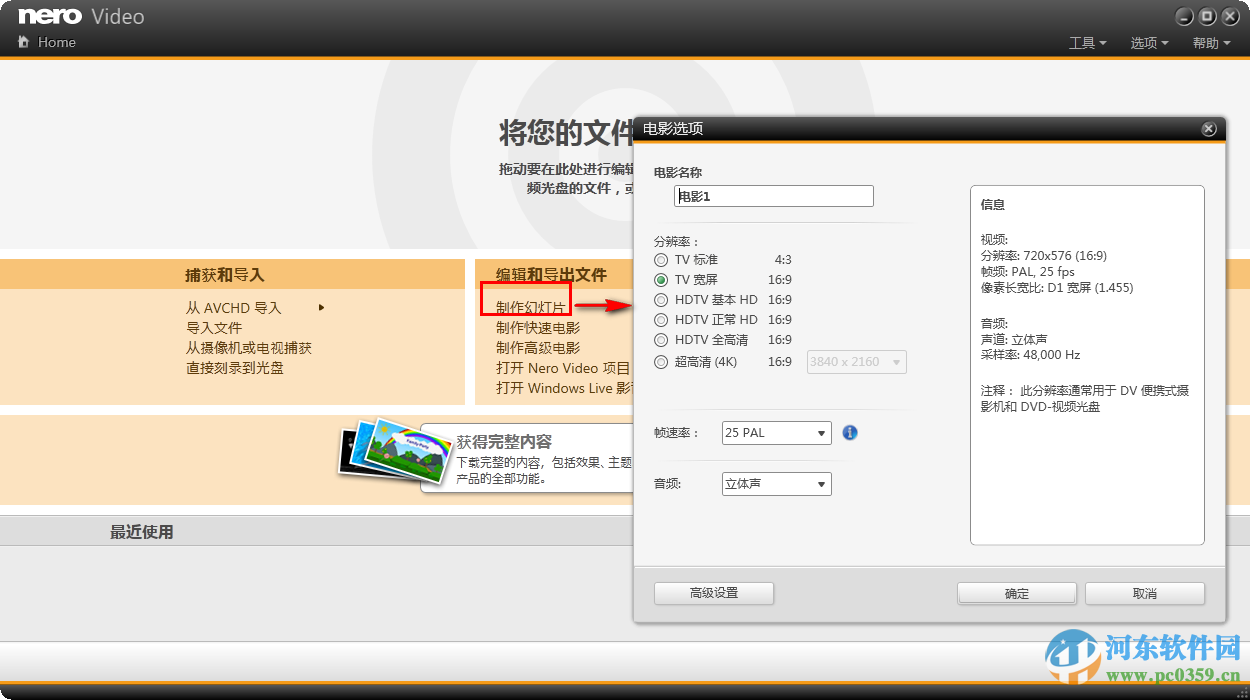
Task: Select the 超高清 (4K) resolution
Action: [660, 361]
